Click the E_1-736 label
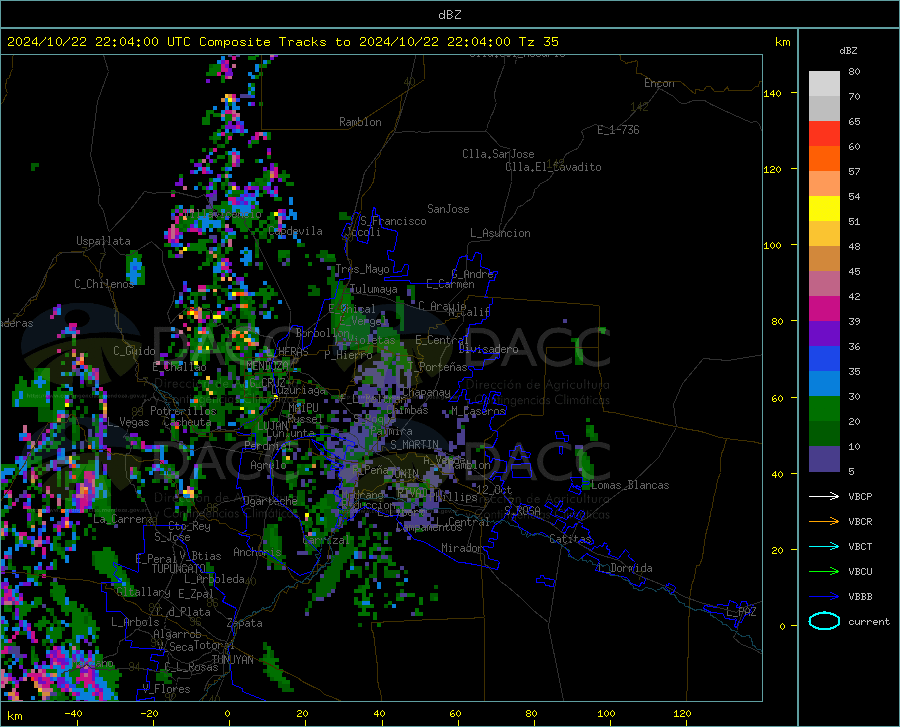Viewport: 900px width, 727px height. [x=618, y=130]
